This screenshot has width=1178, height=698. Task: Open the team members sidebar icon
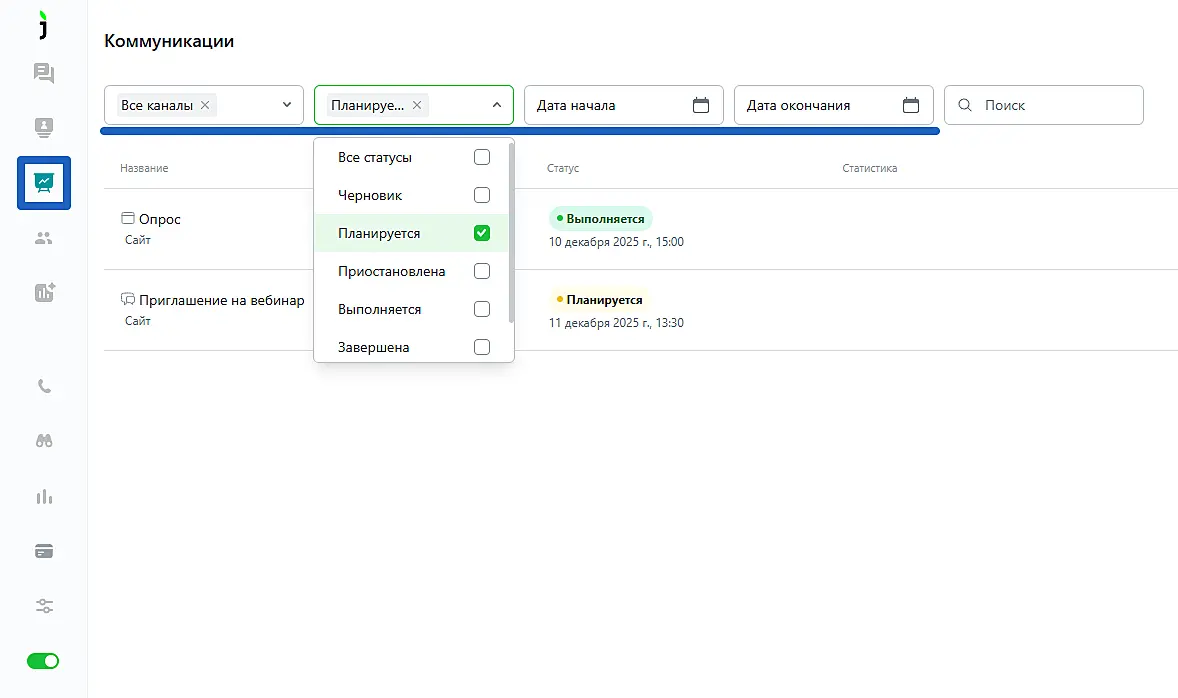tap(44, 238)
